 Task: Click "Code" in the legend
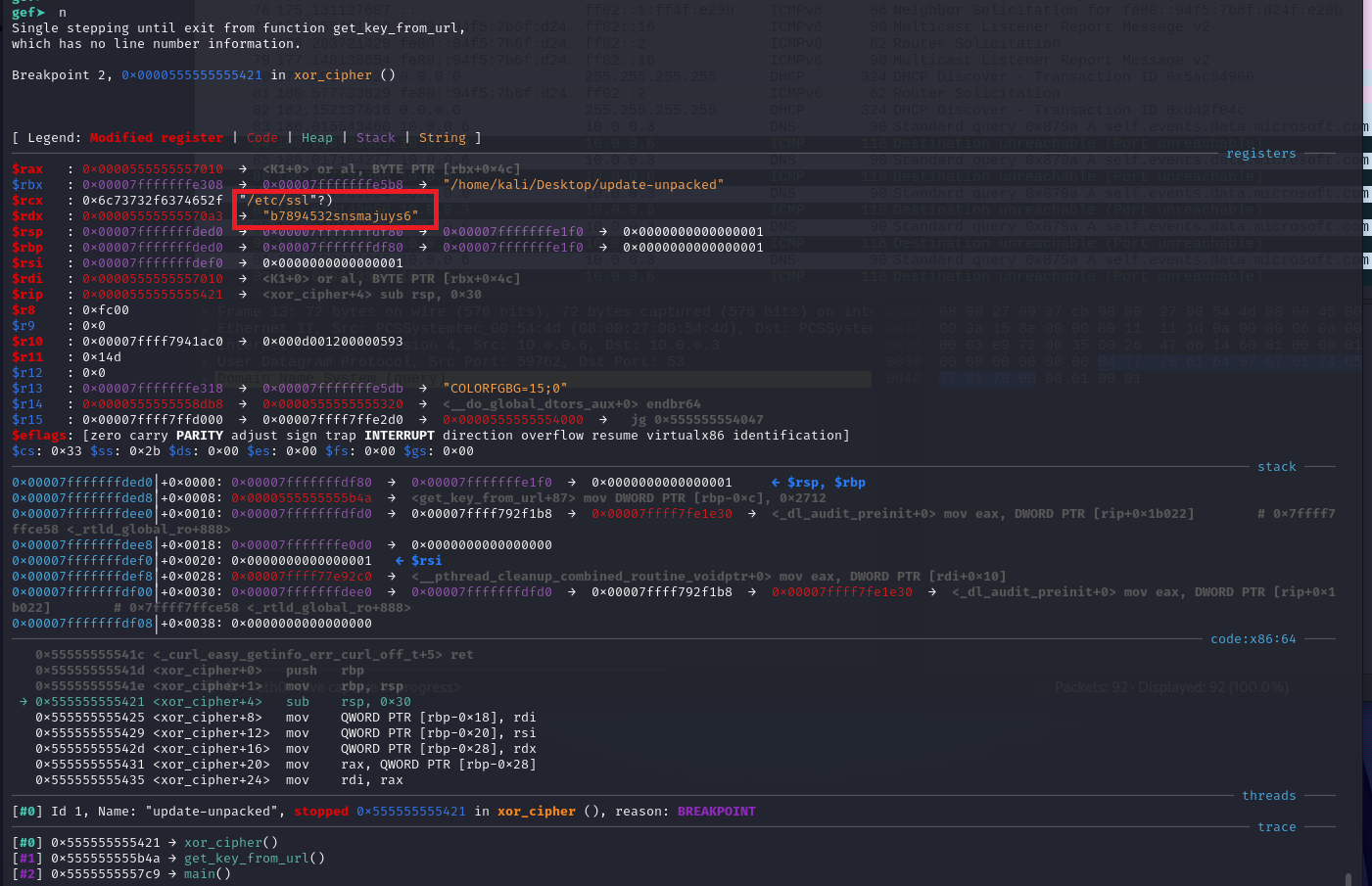pos(262,138)
